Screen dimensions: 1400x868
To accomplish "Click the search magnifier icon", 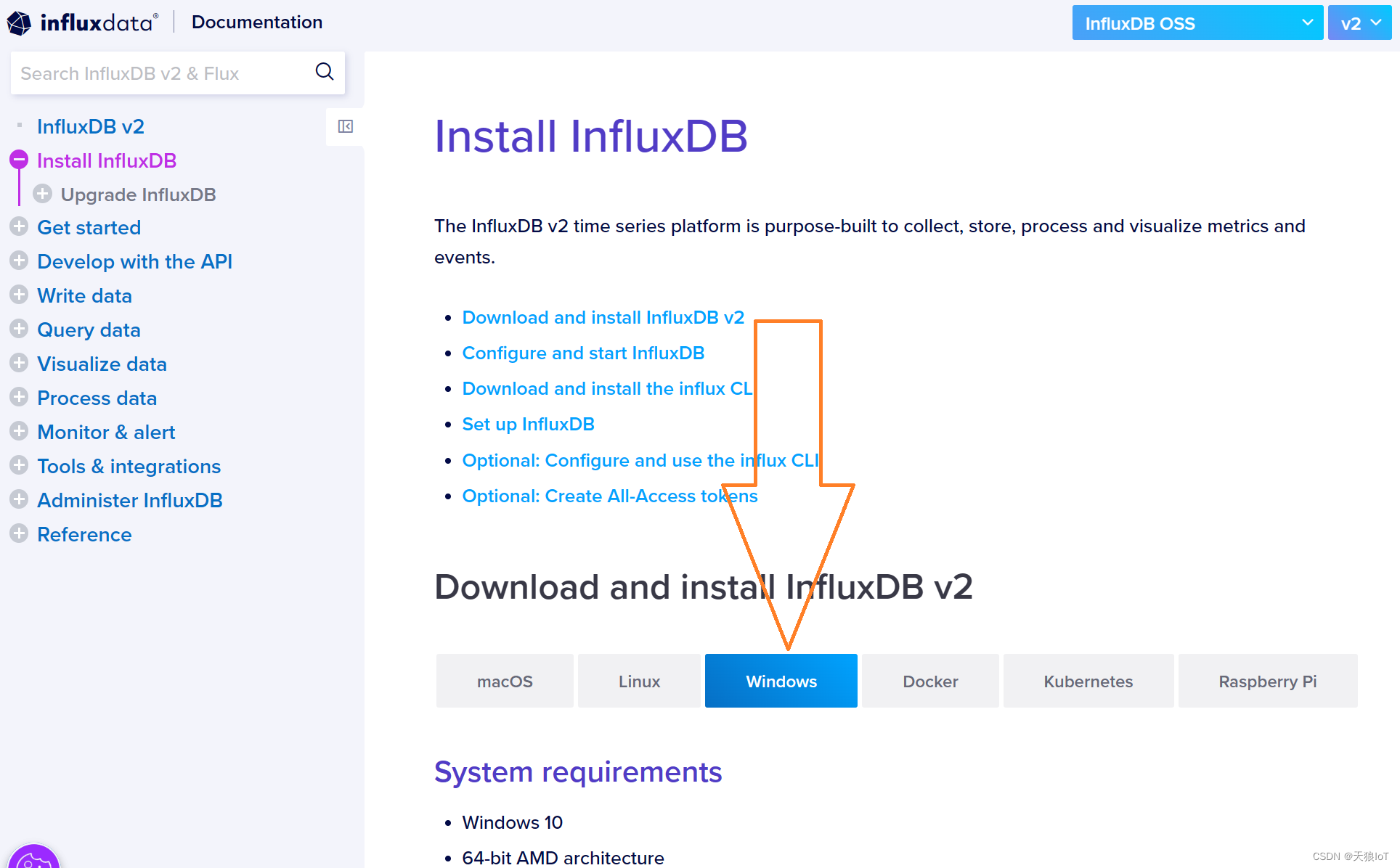I will pos(324,72).
